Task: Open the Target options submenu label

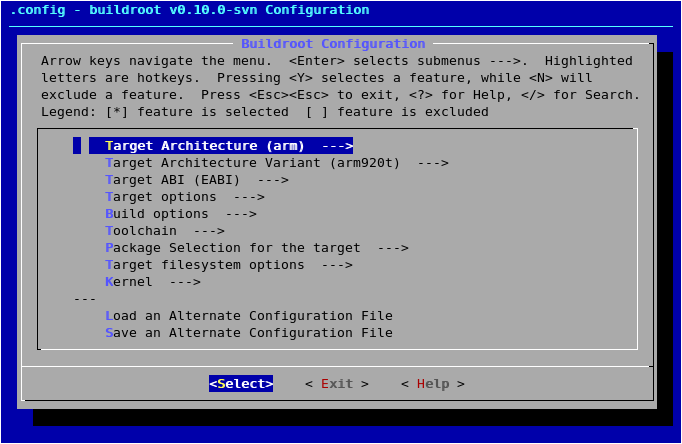Action: pyautogui.click(x=160, y=197)
